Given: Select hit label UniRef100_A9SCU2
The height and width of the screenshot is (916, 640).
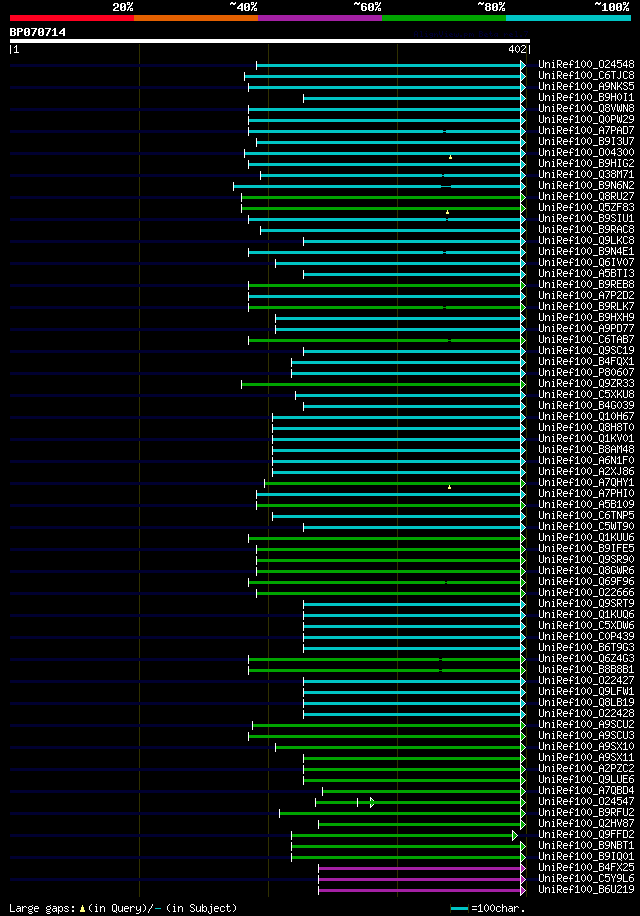Looking at the screenshot, I should (x=586, y=724).
